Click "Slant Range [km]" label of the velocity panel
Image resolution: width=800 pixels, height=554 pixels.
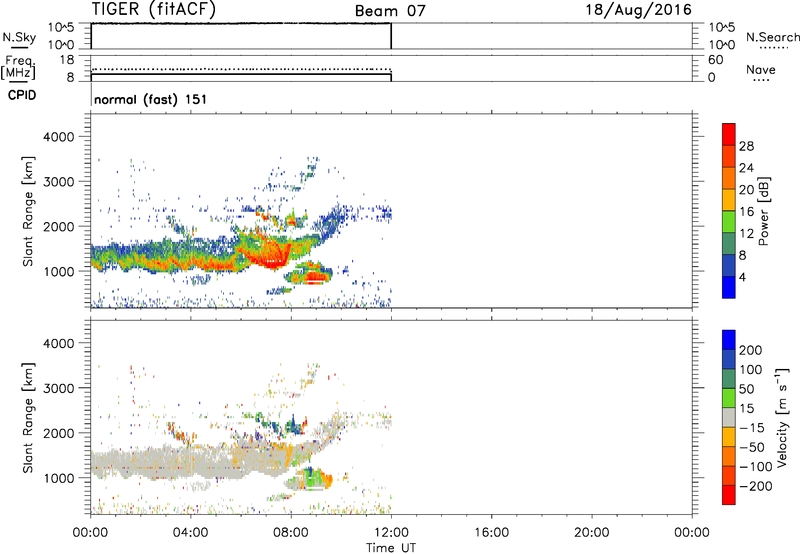tap(28, 417)
